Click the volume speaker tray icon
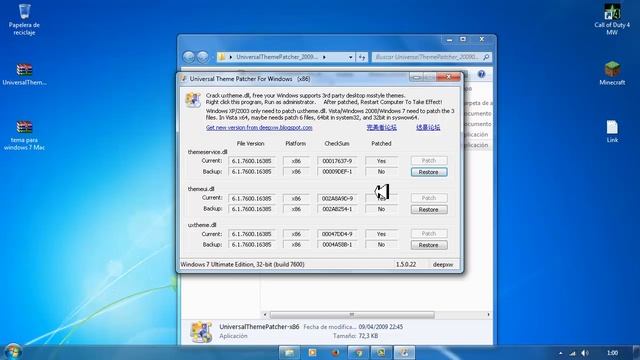This screenshot has height=360, width=640. click(x=584, y=353)
